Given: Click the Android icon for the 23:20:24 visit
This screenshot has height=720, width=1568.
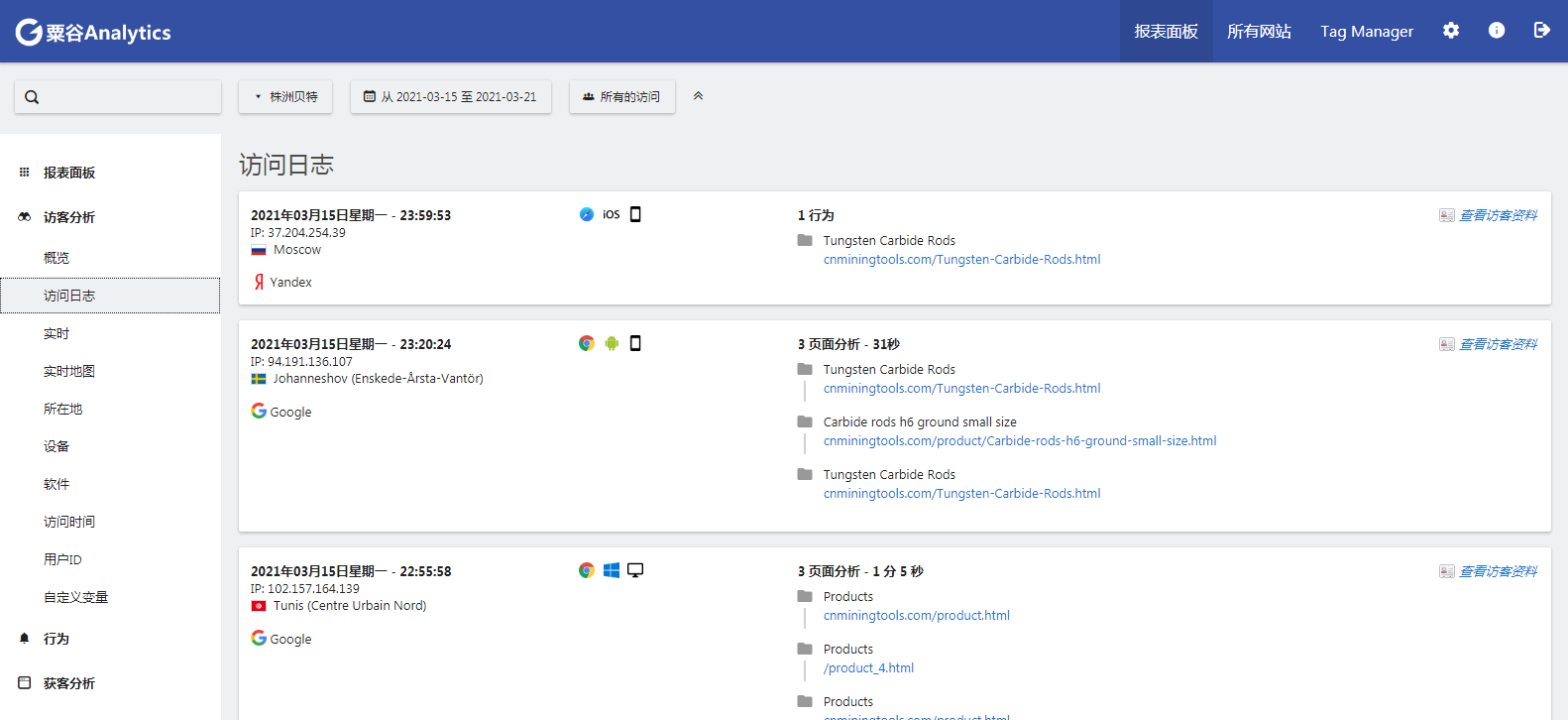Looking at the screenshot, I should tap(612, 343).
